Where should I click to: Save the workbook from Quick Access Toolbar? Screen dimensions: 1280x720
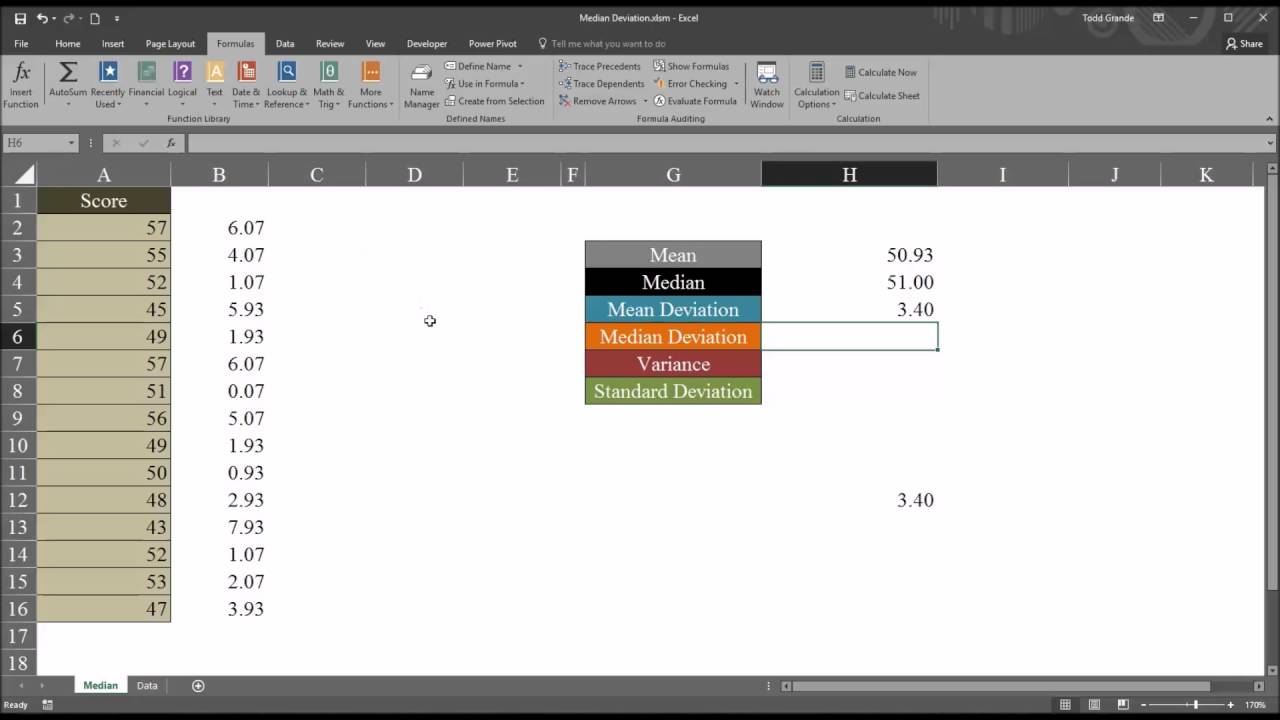pyautogui.click(x=20, y=18)
